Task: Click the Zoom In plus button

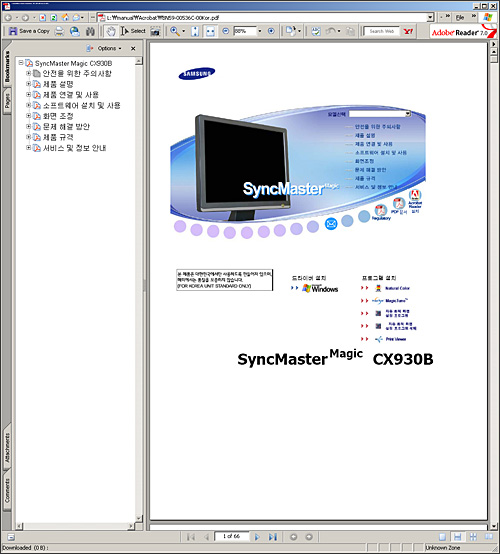Action: click(271, 31)
